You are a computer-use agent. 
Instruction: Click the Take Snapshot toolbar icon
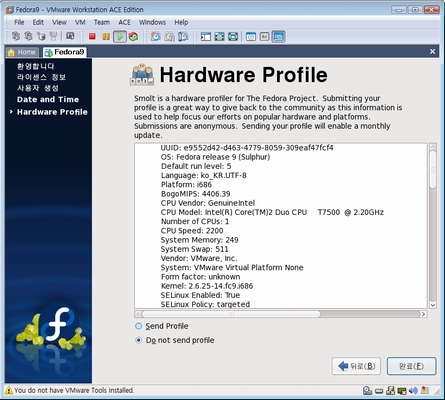click(156, 36)
